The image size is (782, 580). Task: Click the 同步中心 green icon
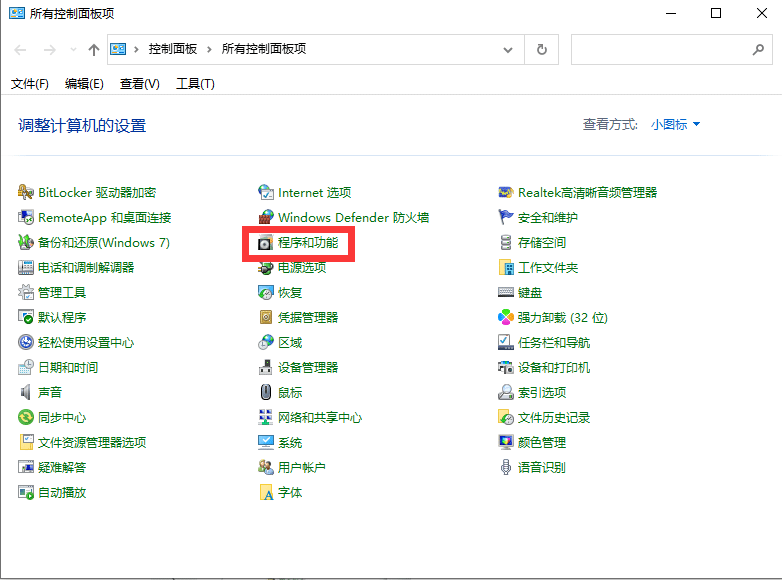click(25, 417)
